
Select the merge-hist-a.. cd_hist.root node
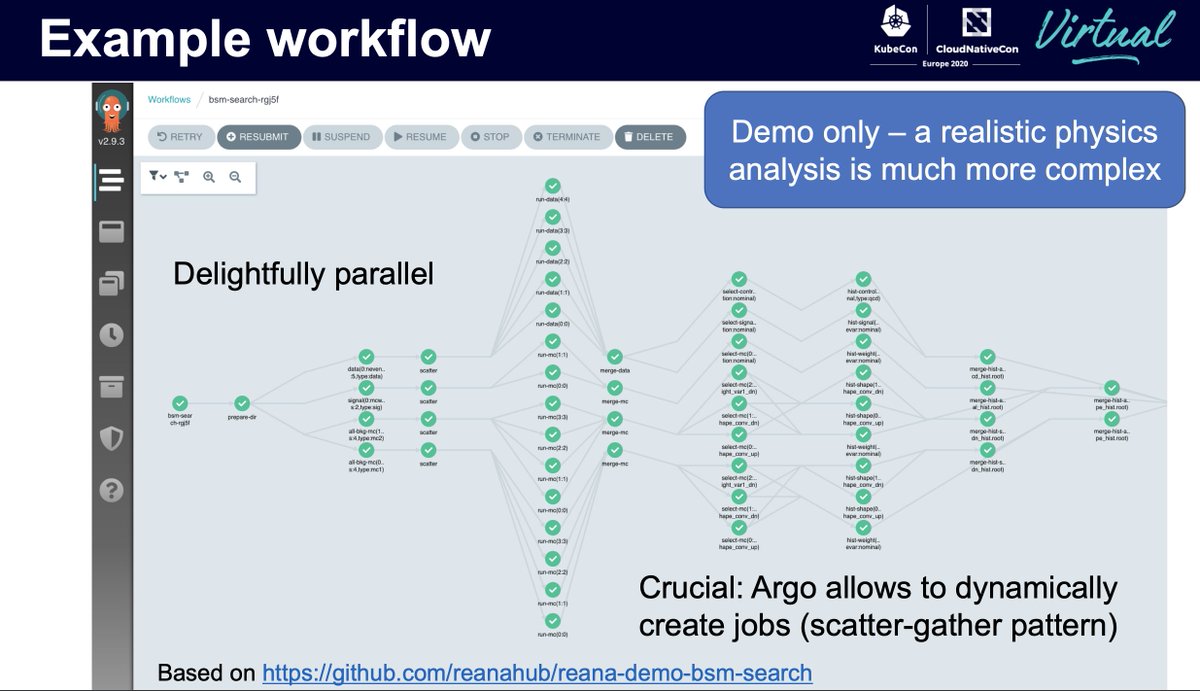(987, 357)
